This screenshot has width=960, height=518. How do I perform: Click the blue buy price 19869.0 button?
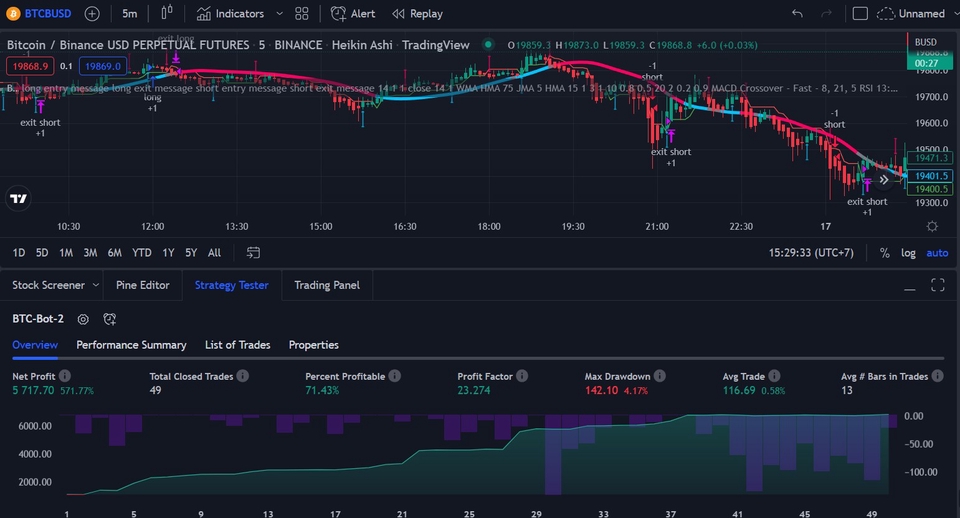[103, 66]
